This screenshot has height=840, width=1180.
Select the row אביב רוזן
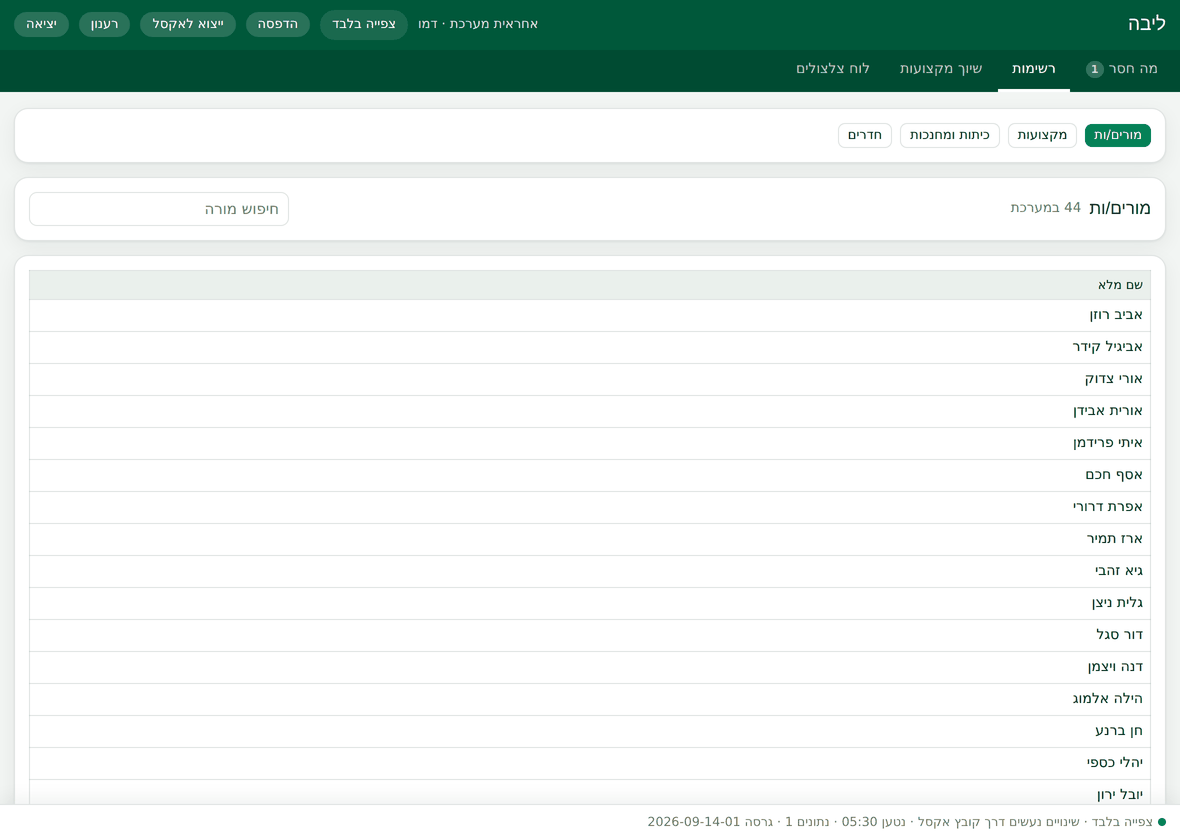pos(590,315)
